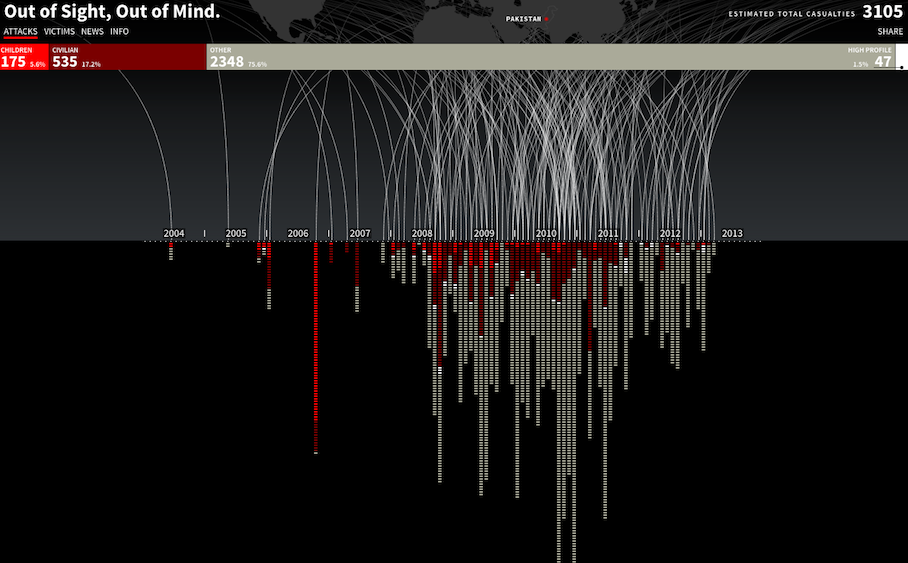Switch to the VICTIMS tab

click(x=59, y=31)
